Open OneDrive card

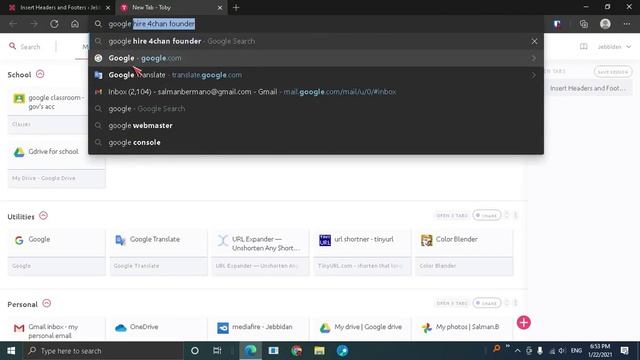[158, 330]
